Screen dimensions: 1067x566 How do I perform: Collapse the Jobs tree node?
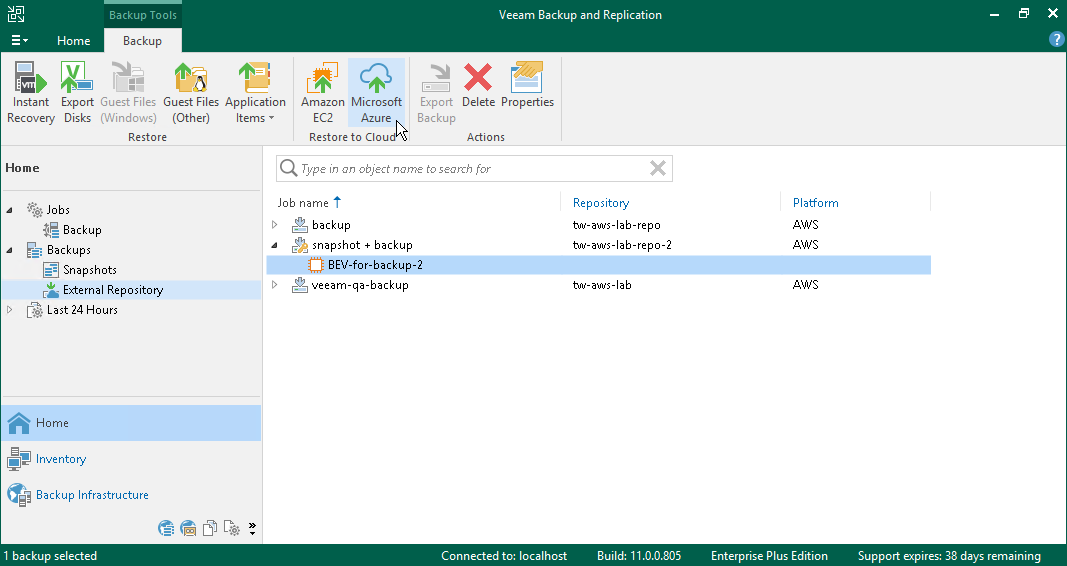click(10, 210)
